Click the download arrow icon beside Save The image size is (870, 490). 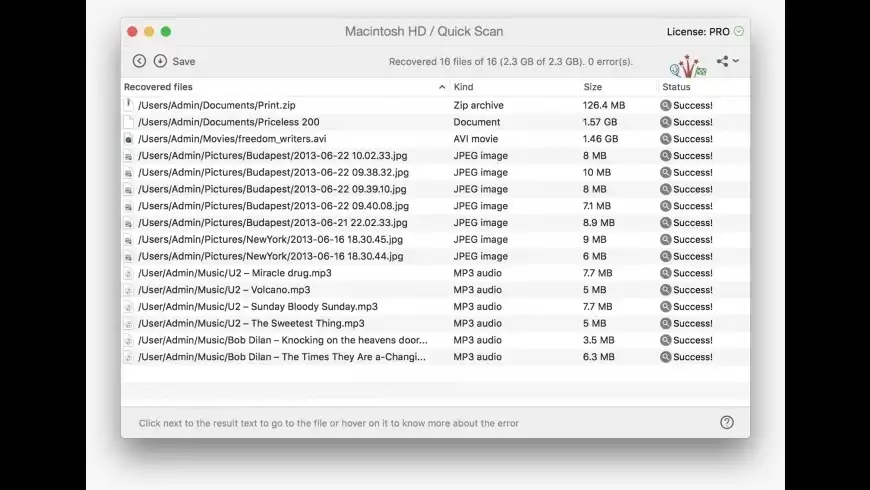click(x=160, y=61)
